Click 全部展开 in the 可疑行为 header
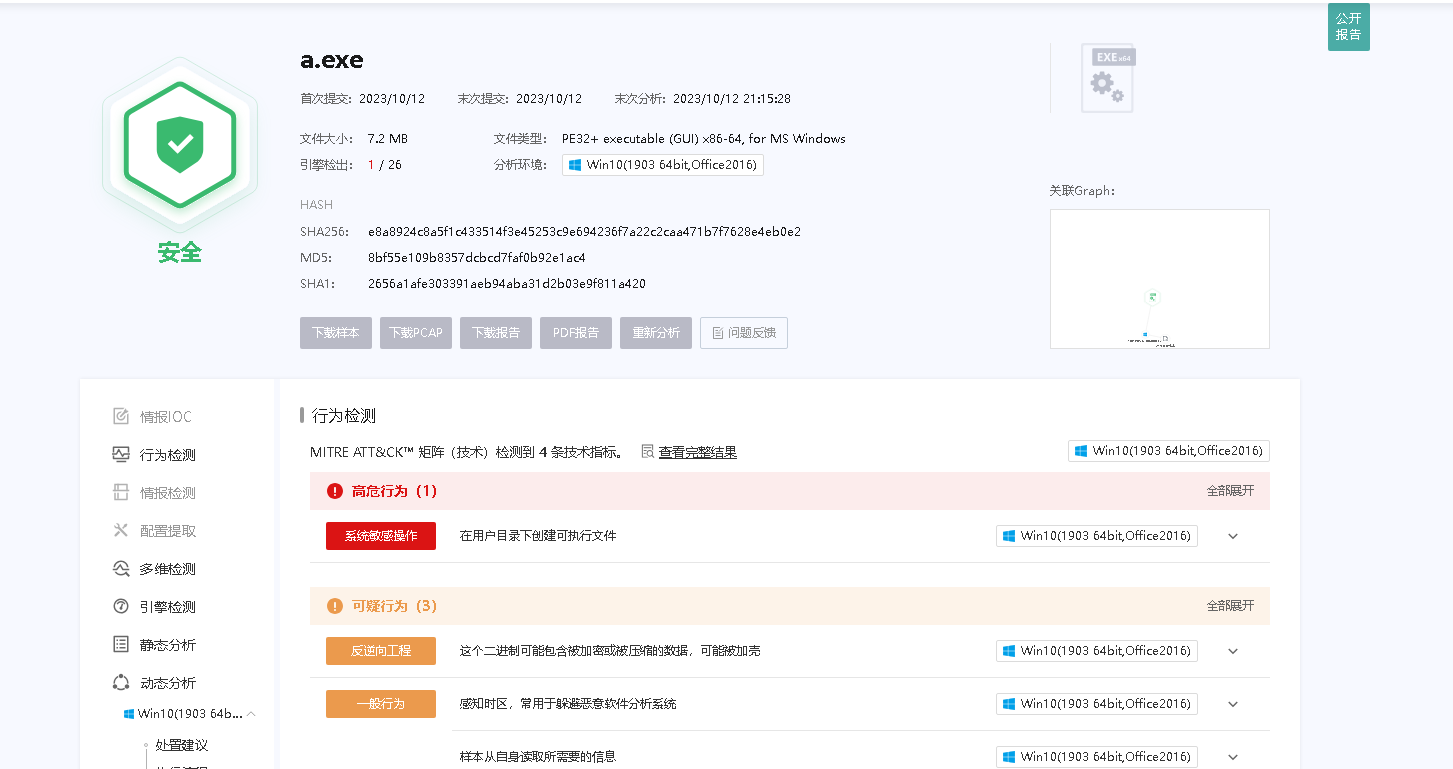1453x769 pixels. pos(1230,606)
